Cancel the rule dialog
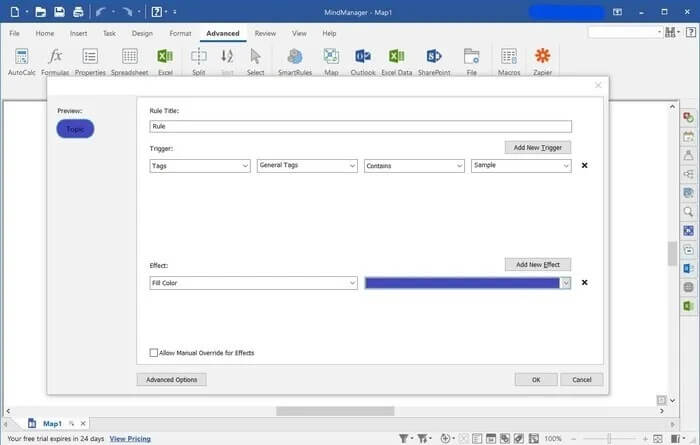Viewport: 700px width, 445px height. coord(581,379)
